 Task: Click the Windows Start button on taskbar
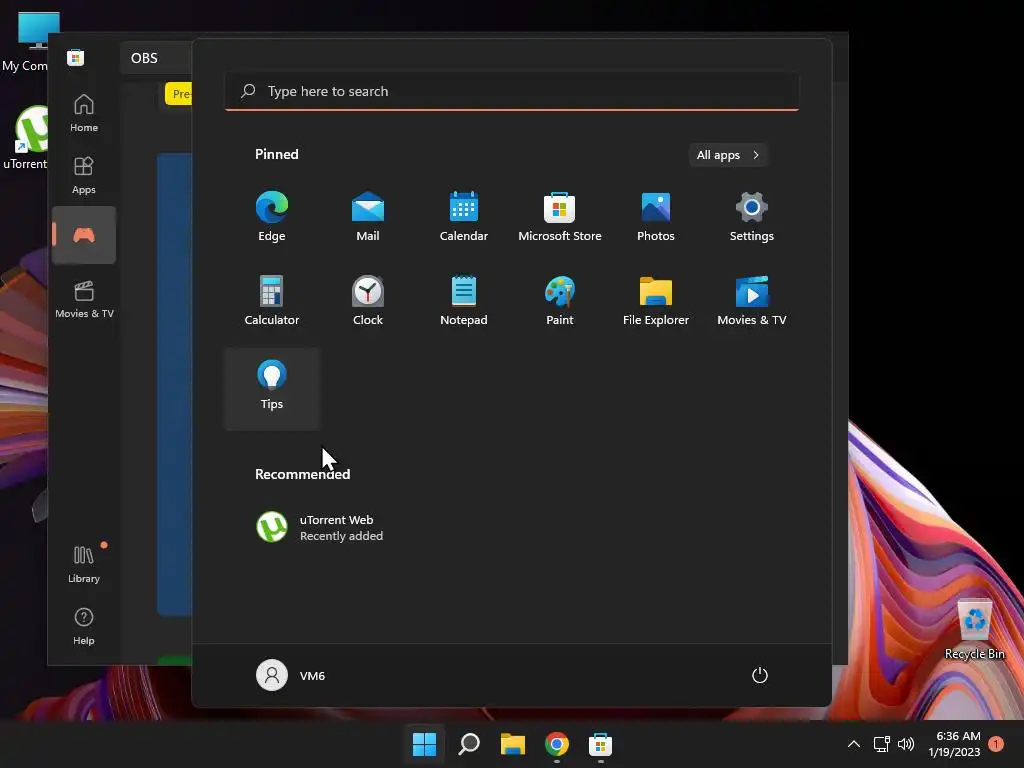(424, 744)
